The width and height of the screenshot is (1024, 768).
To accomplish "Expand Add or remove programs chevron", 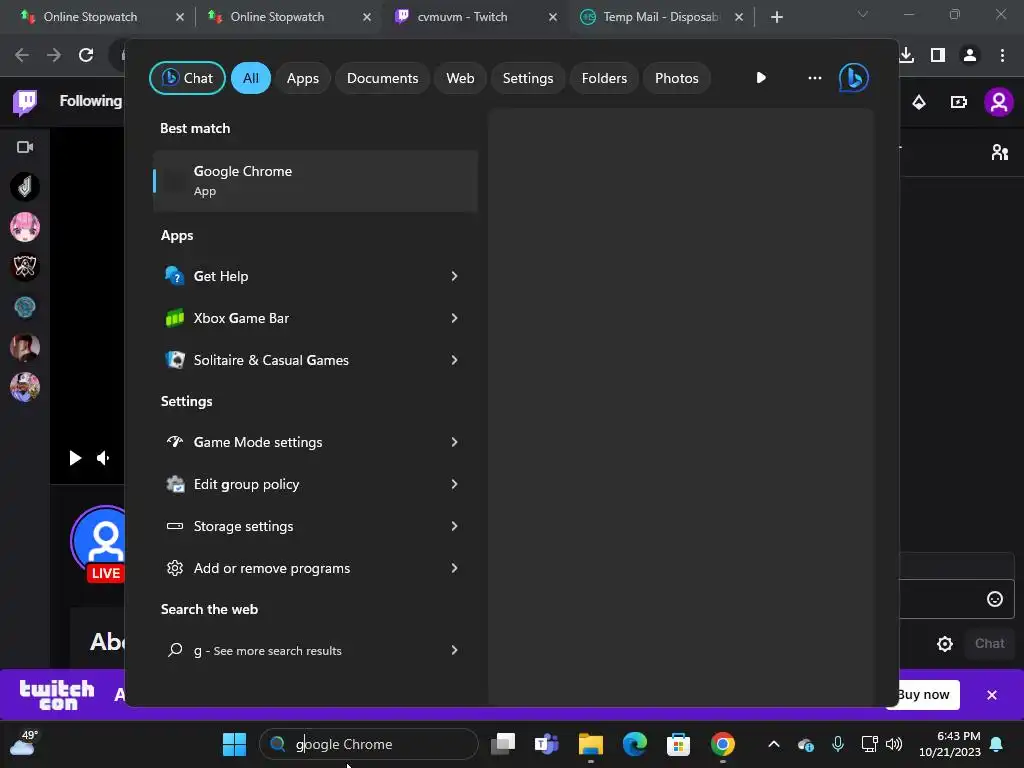I will (x=454, y=568).
